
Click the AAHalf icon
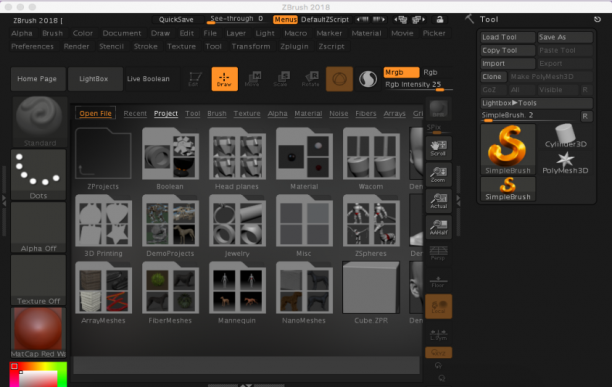pos(438,227)
